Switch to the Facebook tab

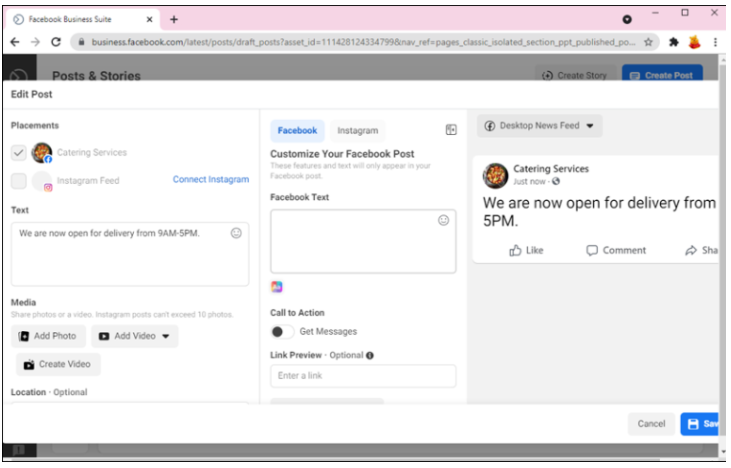(297, 131)
